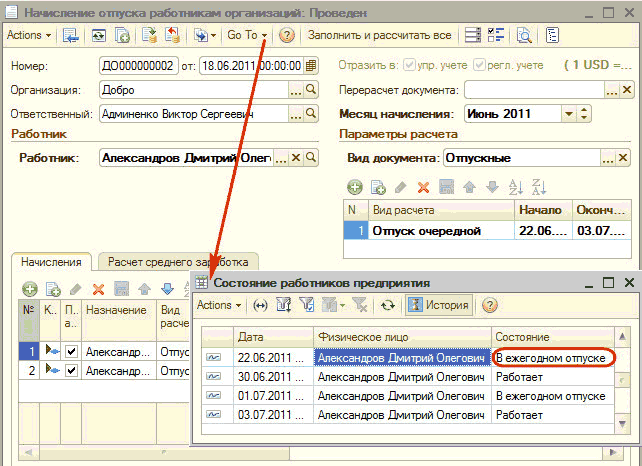Open calendar picker next to document date
Image resolution: width=642 pixels, height=466 pixels.
tap(311, 66)
